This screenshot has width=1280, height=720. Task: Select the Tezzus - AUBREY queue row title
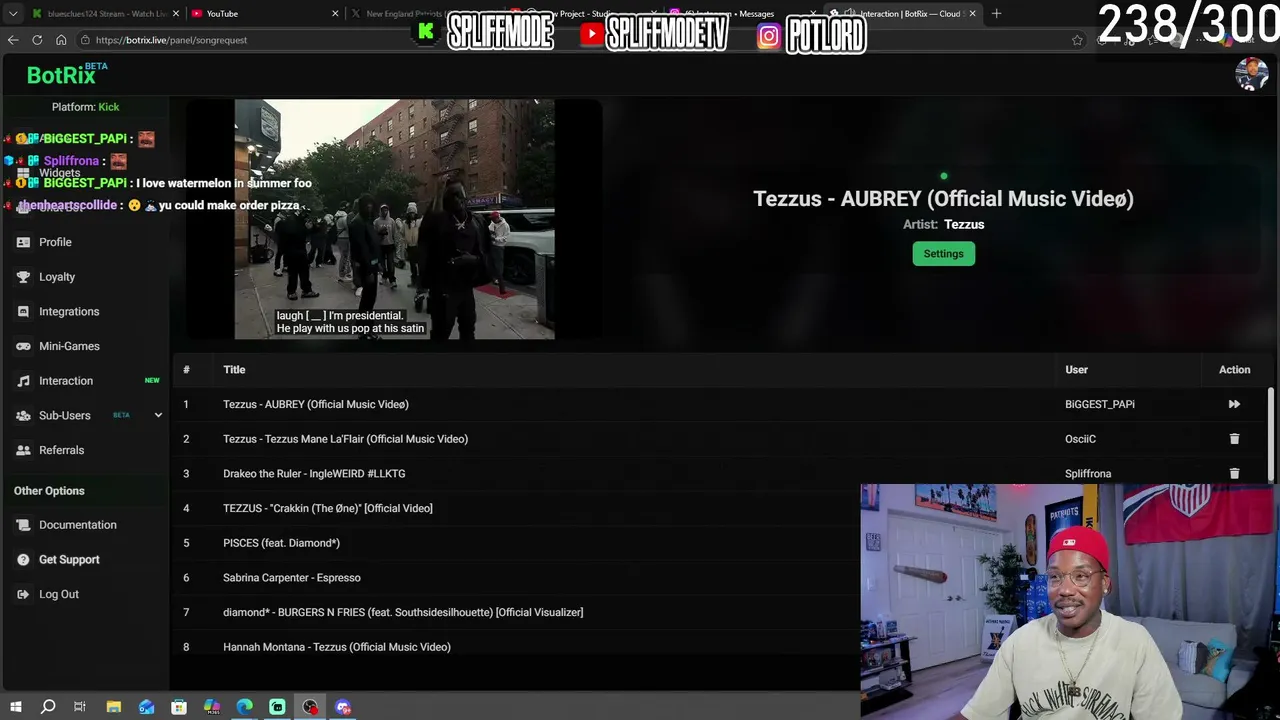(x=316, y=404)
